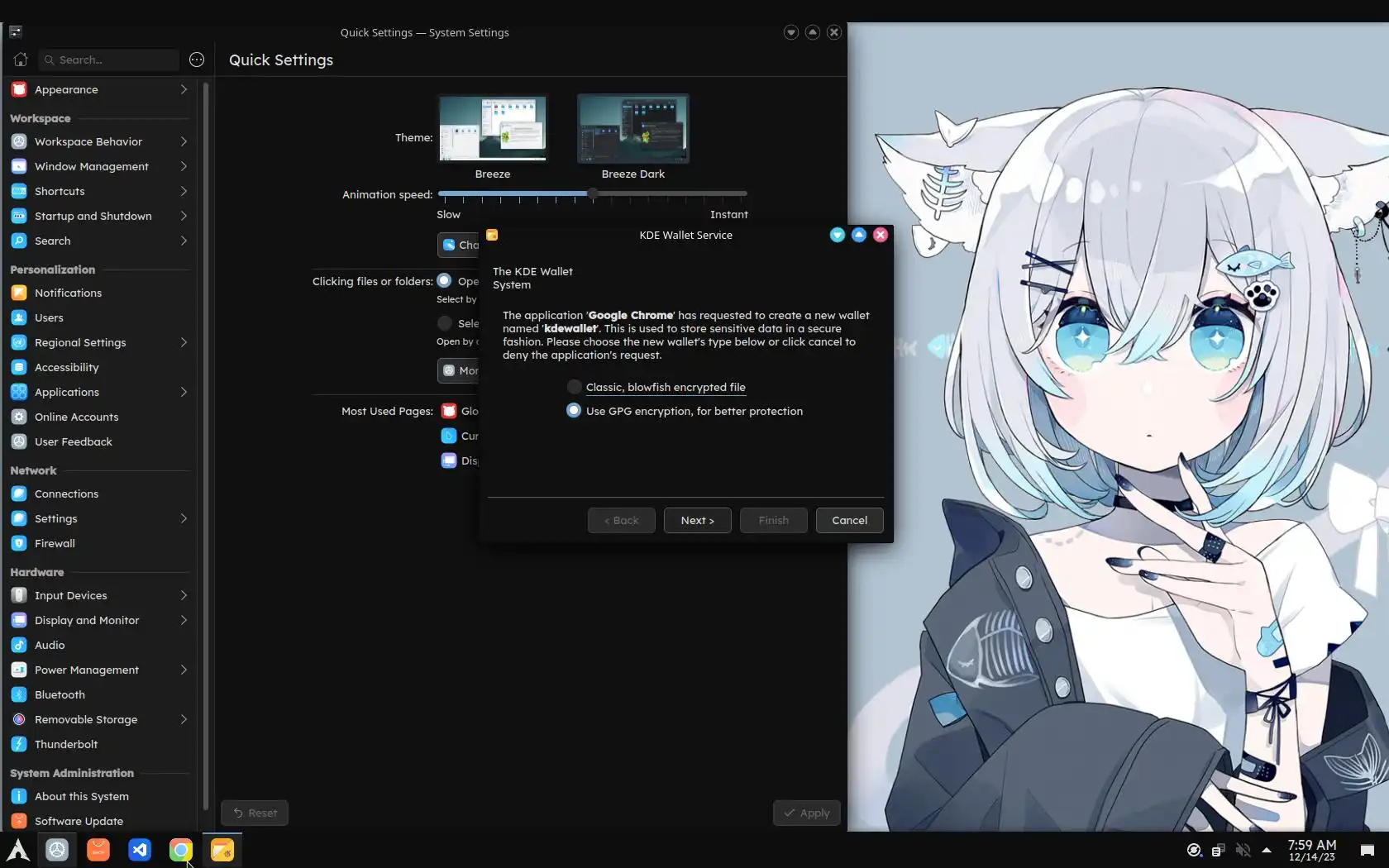
Task: Click the Back button in the wallet dialog
Action: pos(621,520)
